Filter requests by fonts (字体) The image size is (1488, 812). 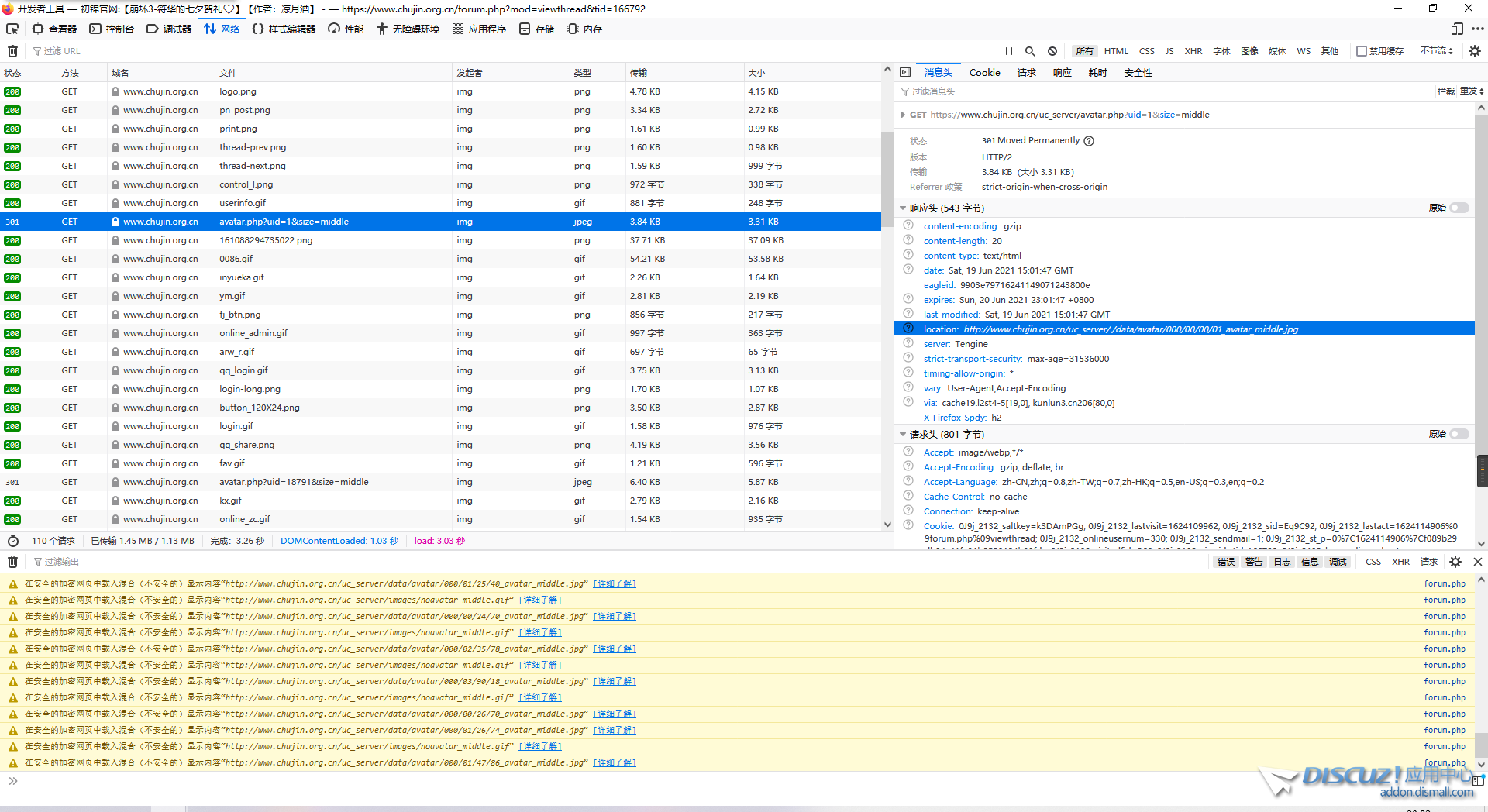point(1222,51)
